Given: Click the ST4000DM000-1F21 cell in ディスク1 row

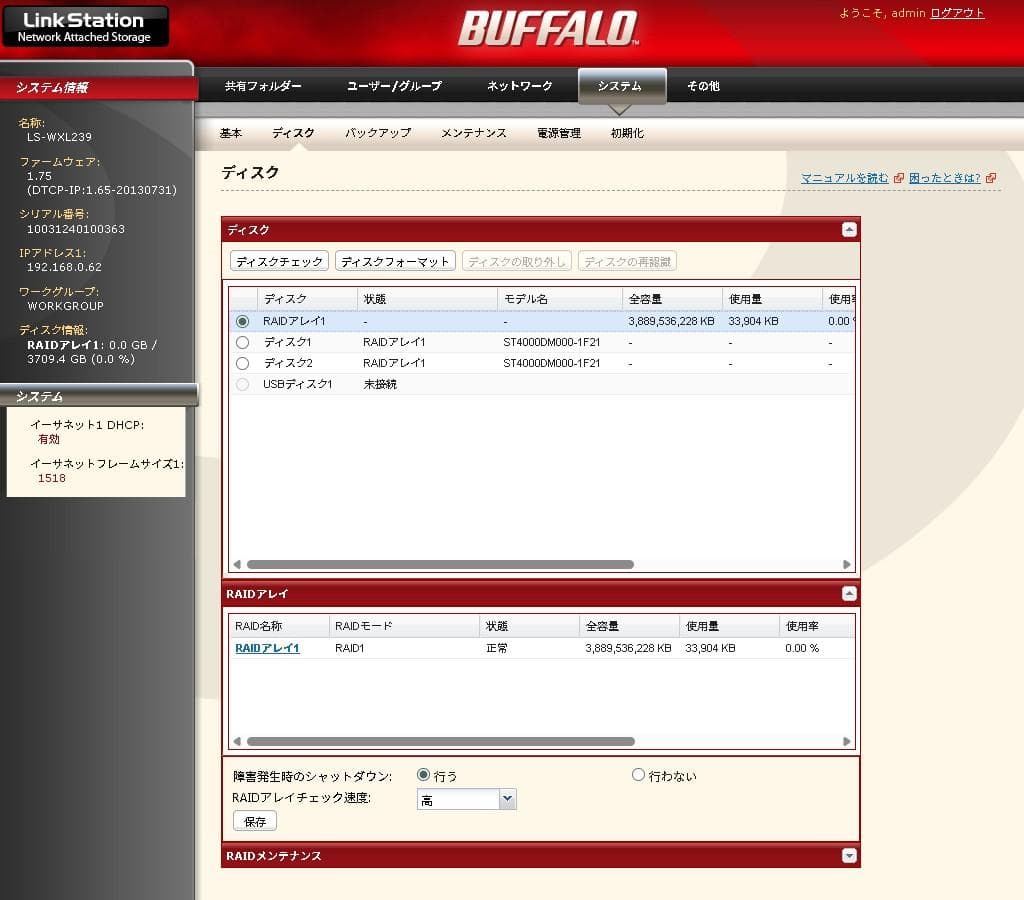Looking at the screenshot, I should (551, 342).
